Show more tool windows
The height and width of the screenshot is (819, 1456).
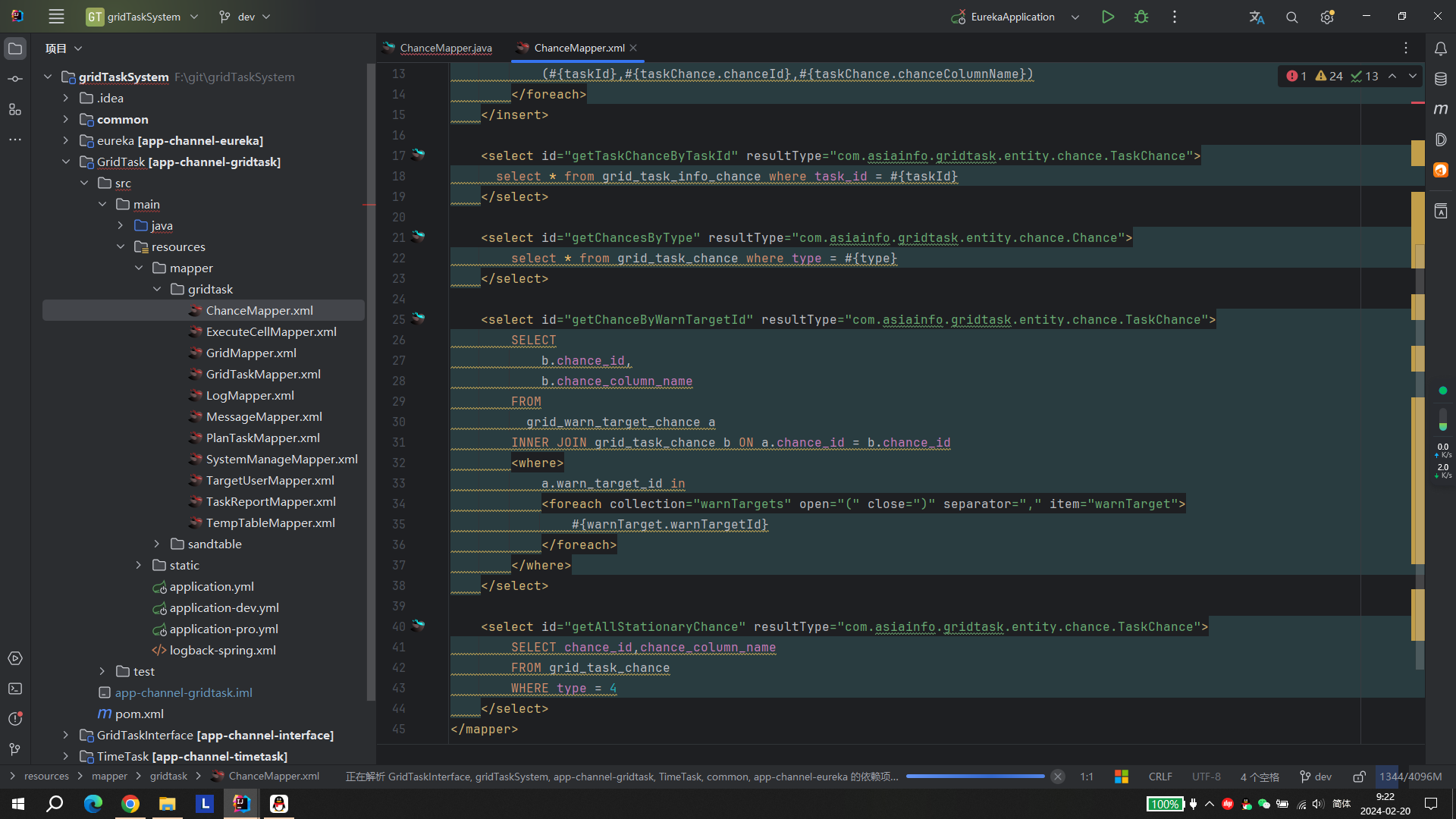15,140
